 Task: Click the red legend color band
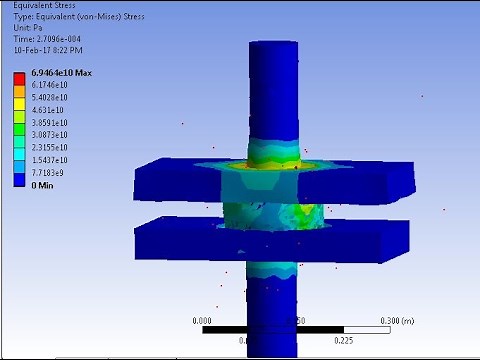tap(19, 79)
